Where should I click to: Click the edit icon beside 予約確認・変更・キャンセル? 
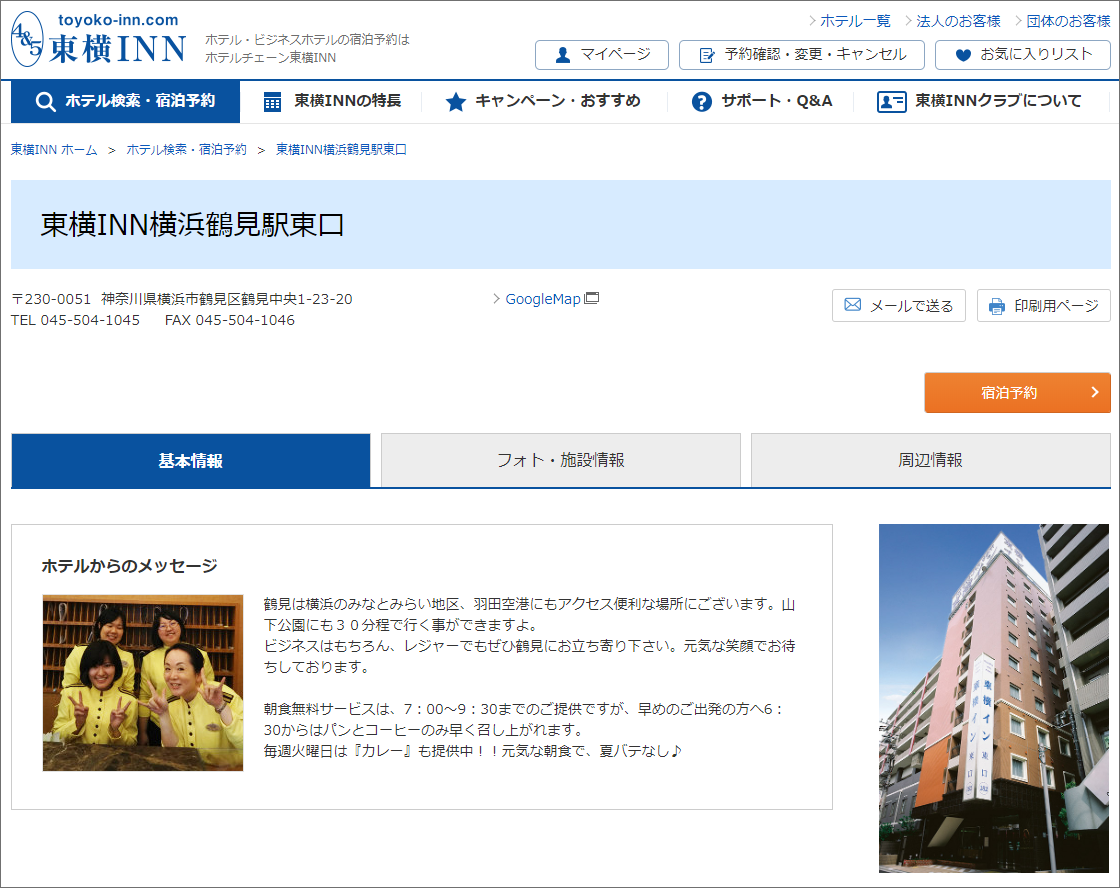tap(706, 55)
